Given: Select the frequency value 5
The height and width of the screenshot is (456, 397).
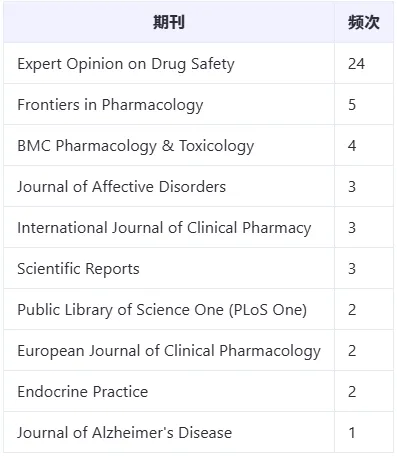Looking at the screenshot, I should [x=352, y=105].
